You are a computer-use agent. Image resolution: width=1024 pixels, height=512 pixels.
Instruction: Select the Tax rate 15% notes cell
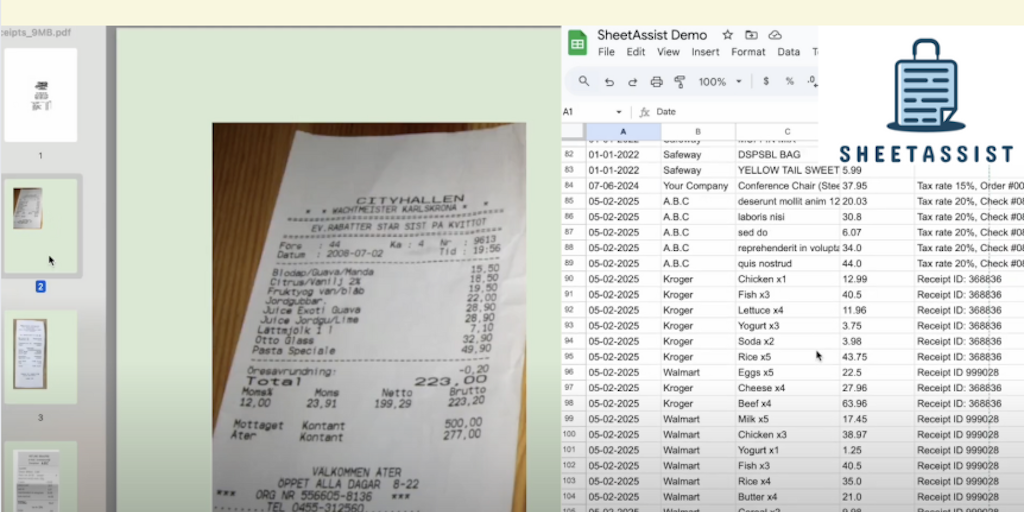tap(969, 186)
